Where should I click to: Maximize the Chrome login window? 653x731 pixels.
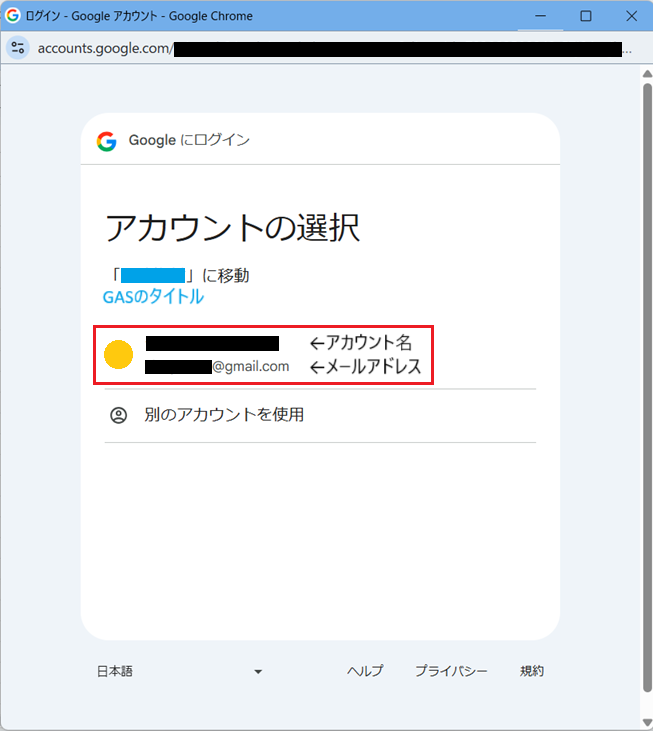(x=586, y=16)
